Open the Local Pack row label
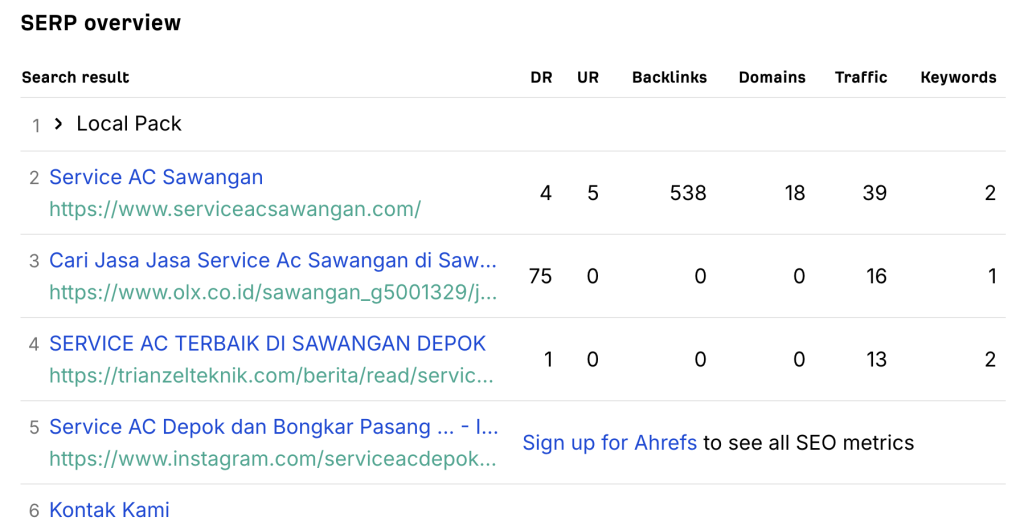 point(129,123)
